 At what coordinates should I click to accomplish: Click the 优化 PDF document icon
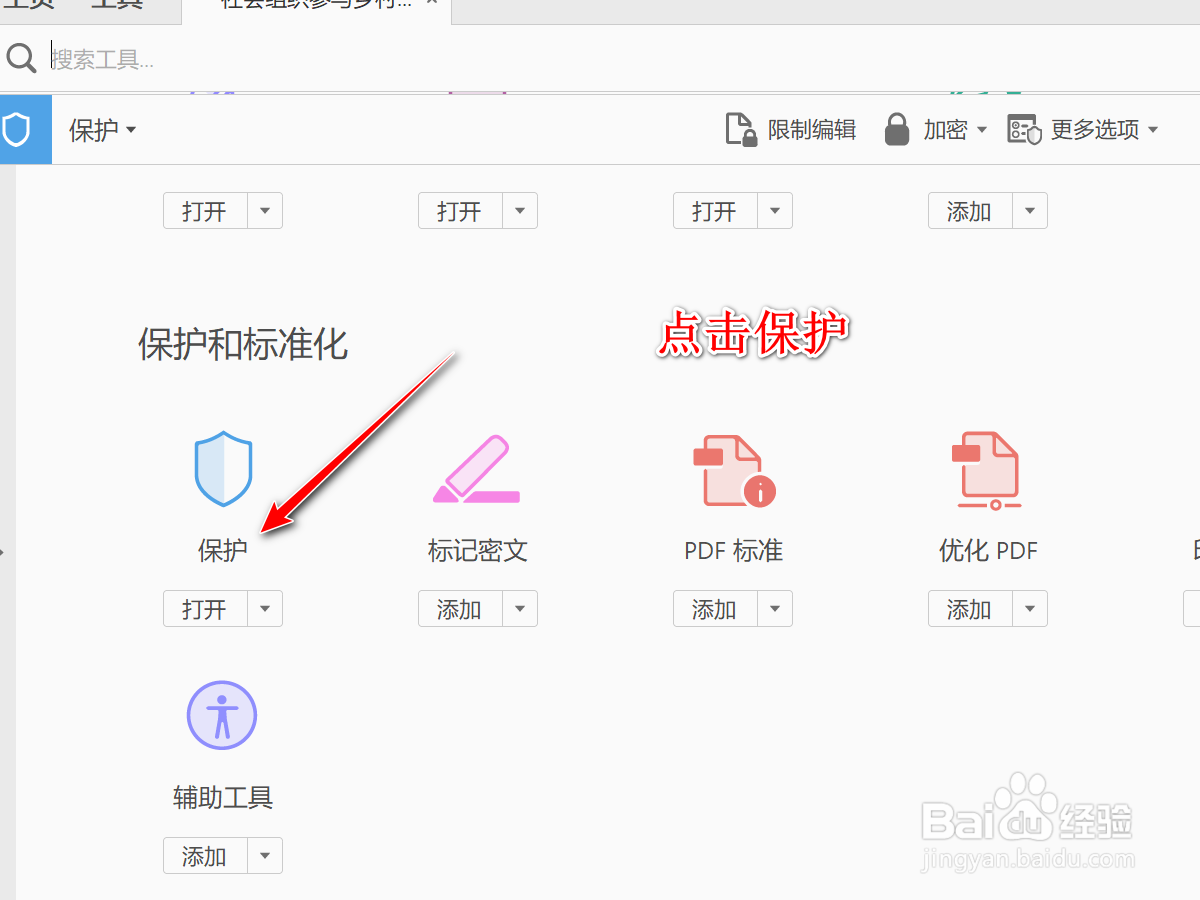988,470
